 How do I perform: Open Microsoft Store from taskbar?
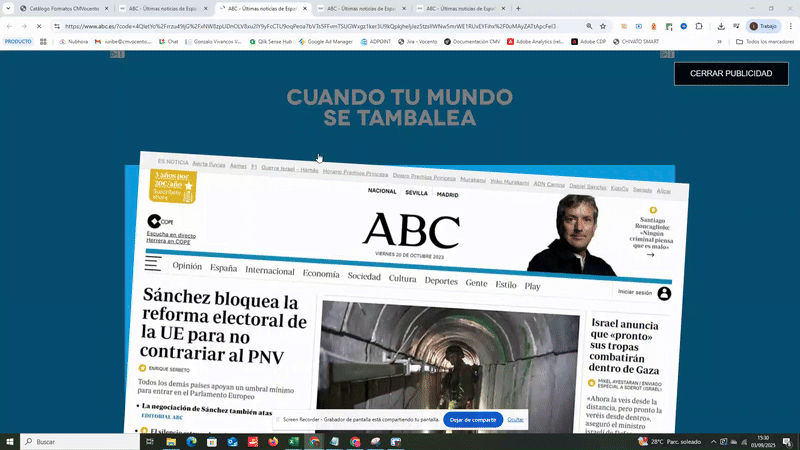pyautogui.click(x=212, y=442)
